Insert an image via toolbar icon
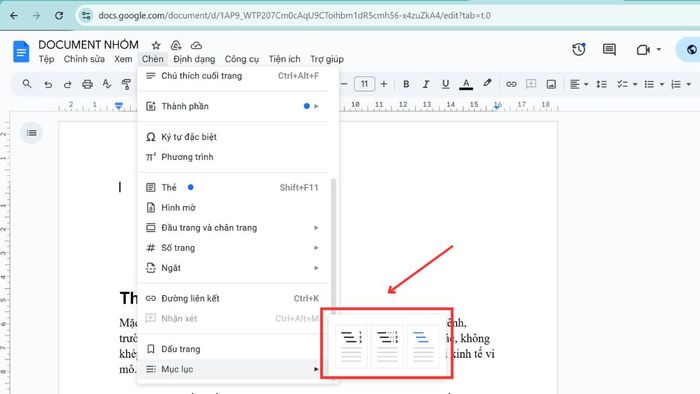 [x=551, y=84]
